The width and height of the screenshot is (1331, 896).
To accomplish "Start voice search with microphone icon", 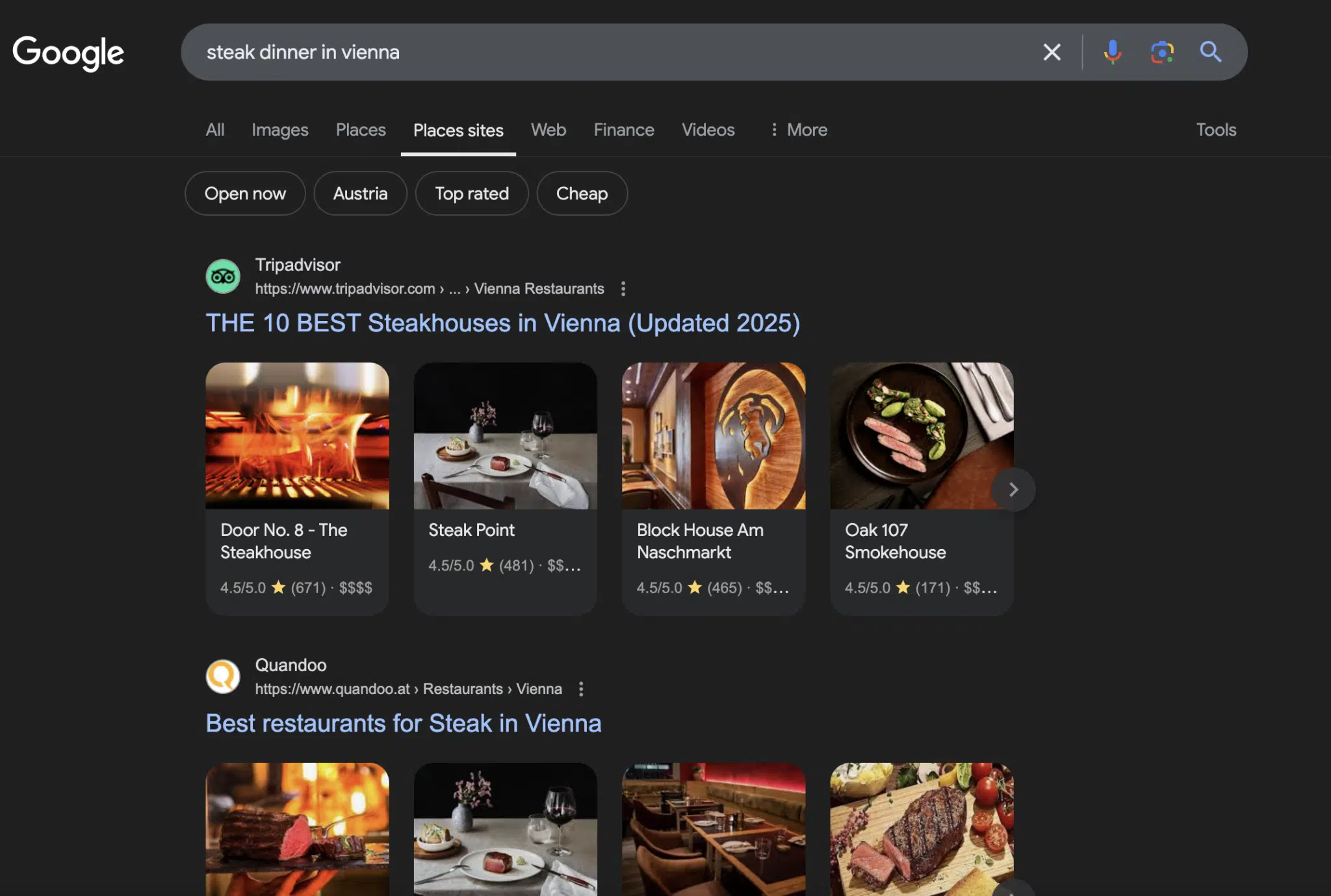I will (1112, 52).
